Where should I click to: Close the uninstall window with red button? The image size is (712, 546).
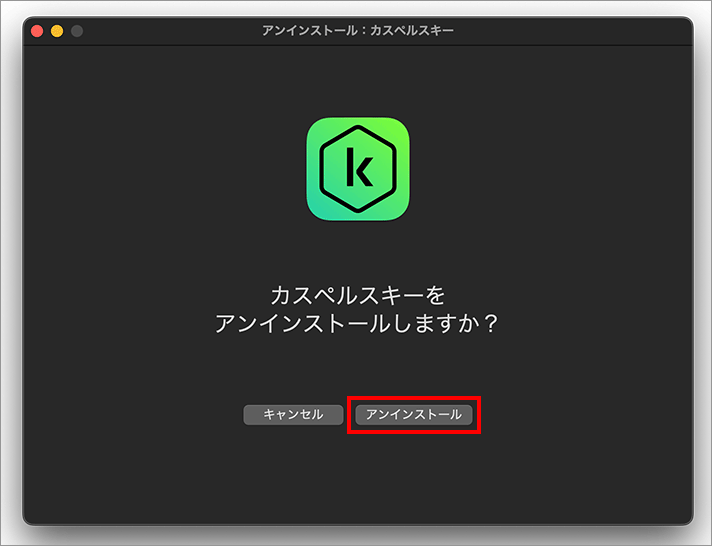37,31
